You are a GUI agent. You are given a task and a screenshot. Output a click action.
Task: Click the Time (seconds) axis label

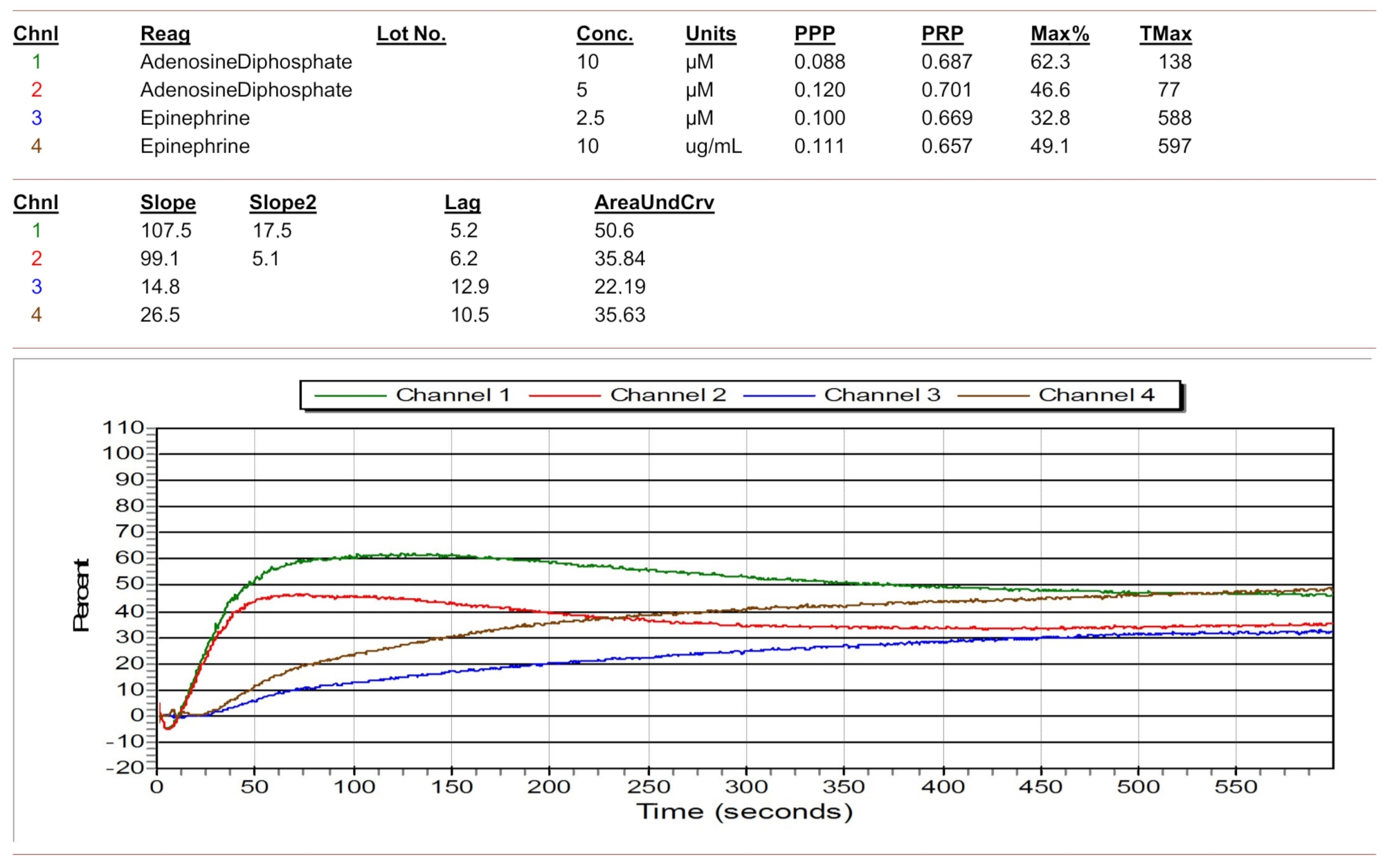coord(744,811)
